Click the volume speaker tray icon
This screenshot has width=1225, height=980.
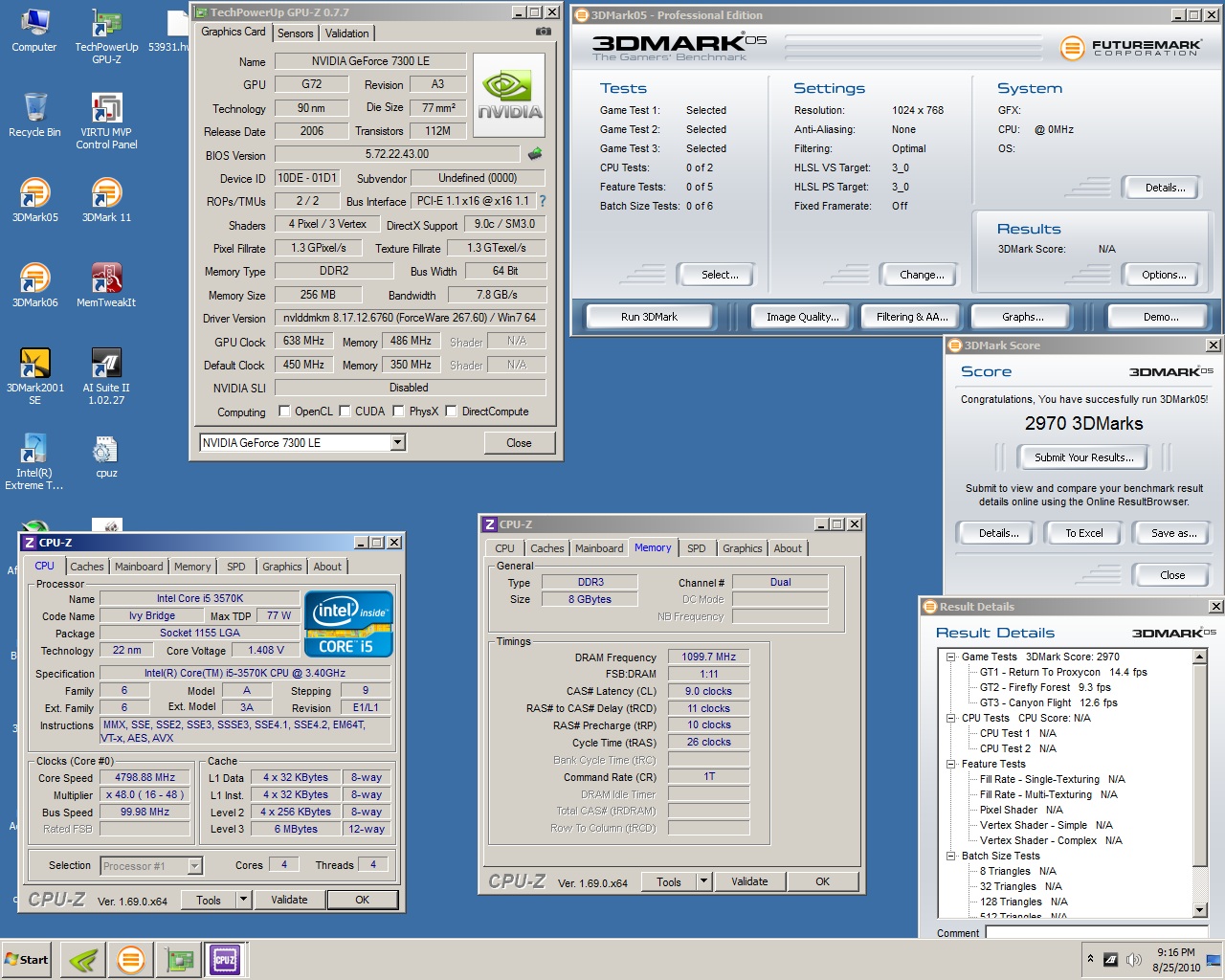coord(1134,959)
